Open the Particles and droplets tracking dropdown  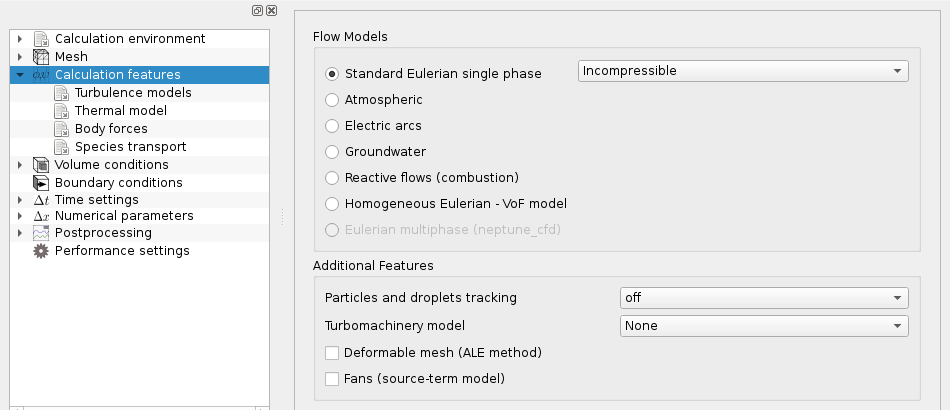pyautogui.click(x=764, y=298)
